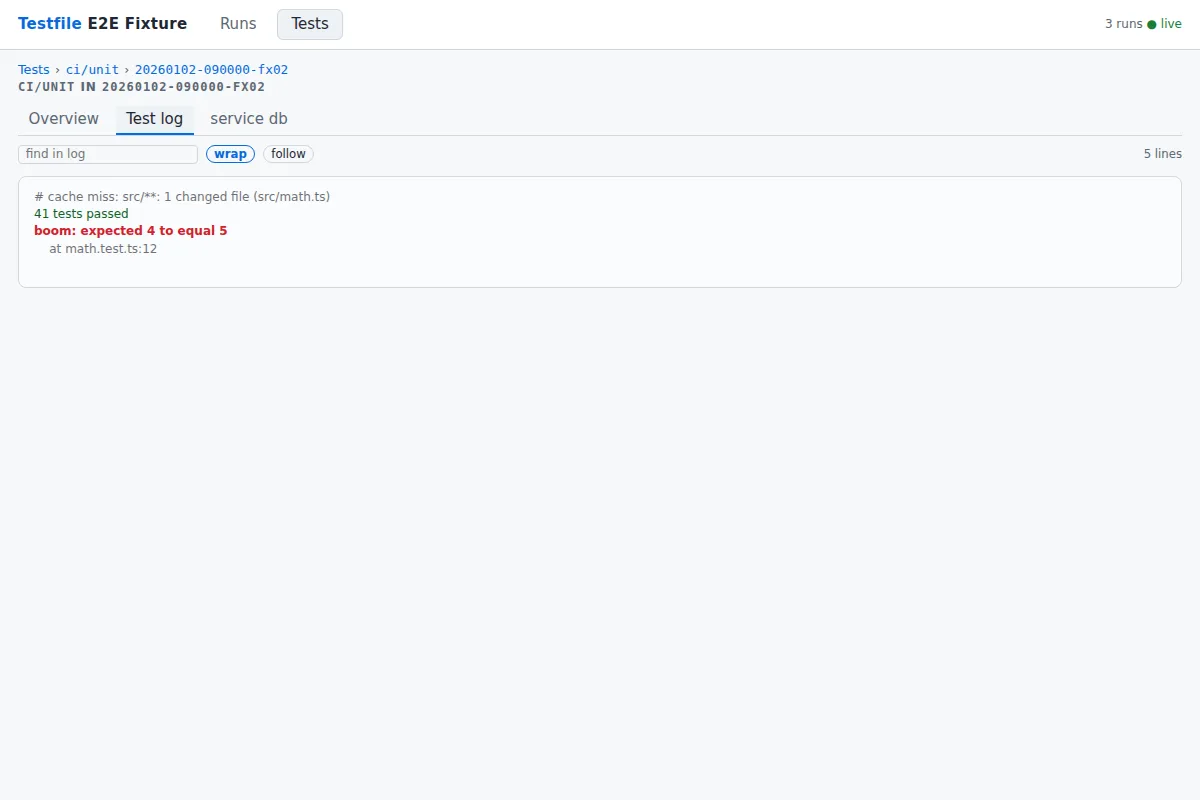Open the Tests nav item
Viewport: 1200px width, 800px height.
click(310, 24)
